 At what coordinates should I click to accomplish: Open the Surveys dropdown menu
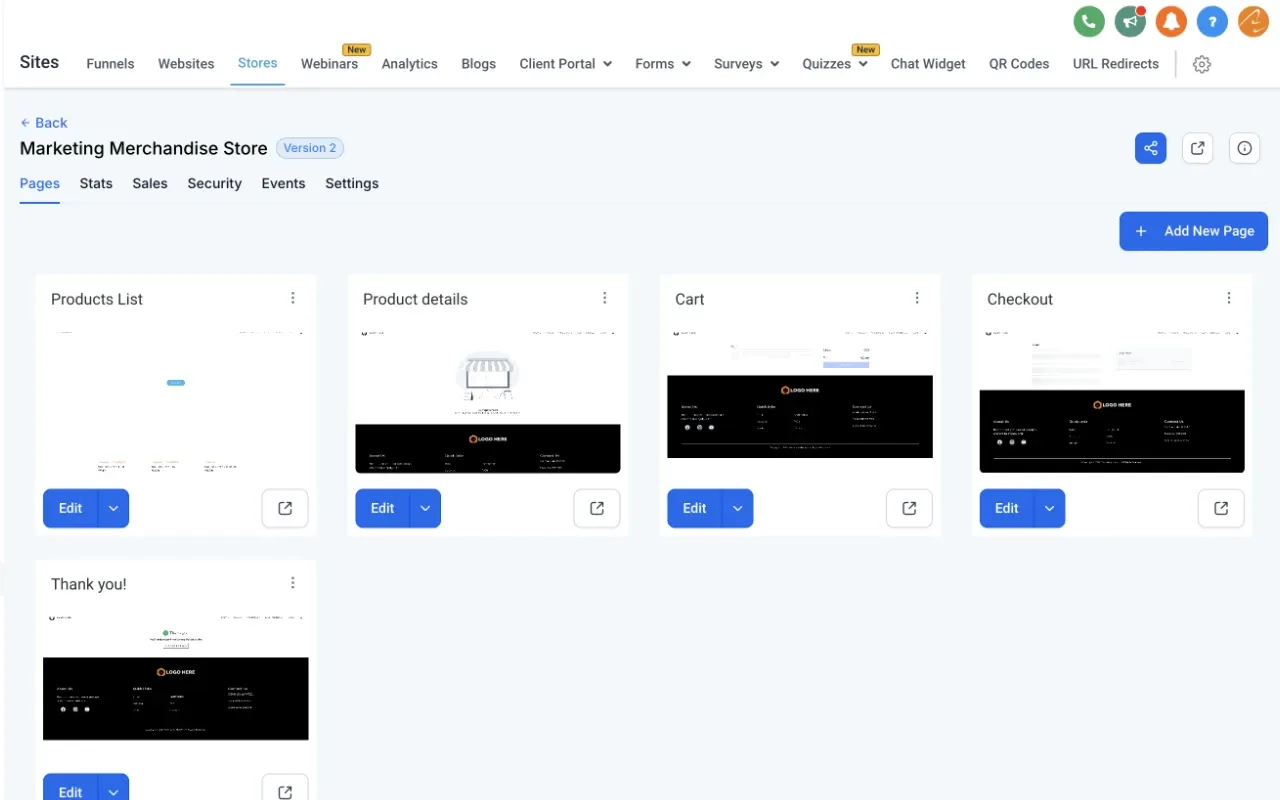pyautogui.click(x=745, y=63)
